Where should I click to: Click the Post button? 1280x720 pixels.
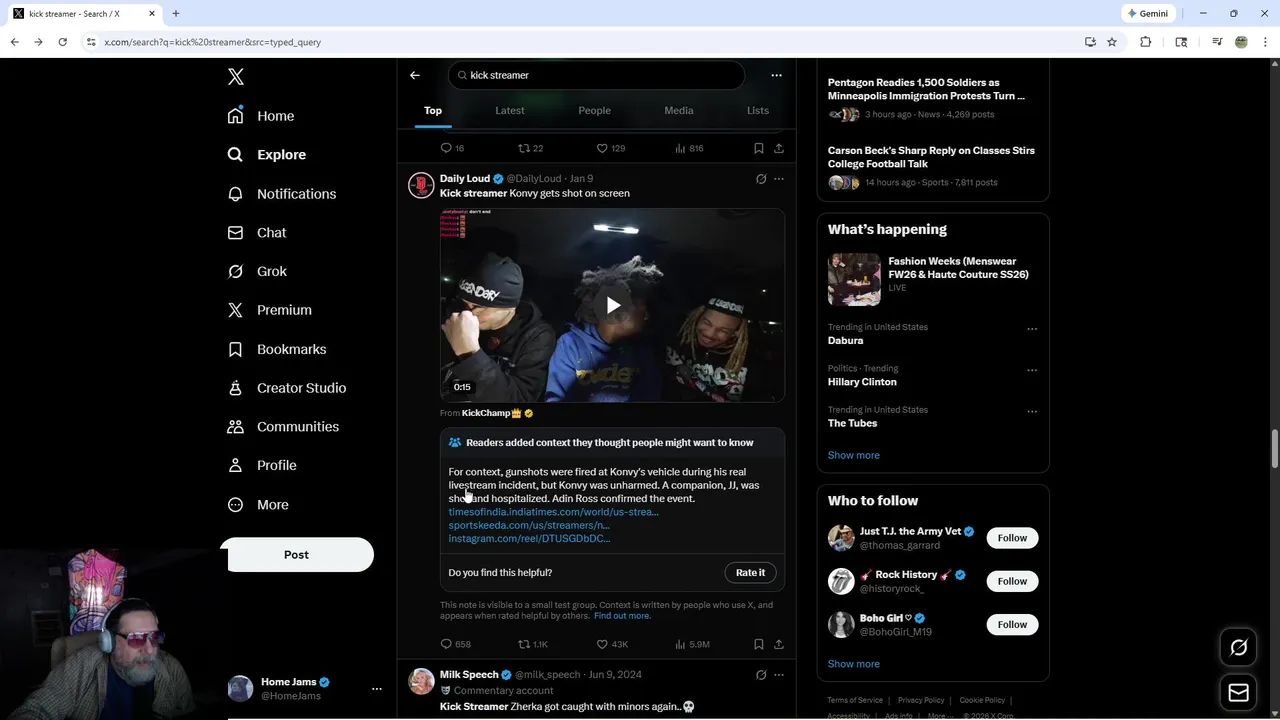(296, 555)
